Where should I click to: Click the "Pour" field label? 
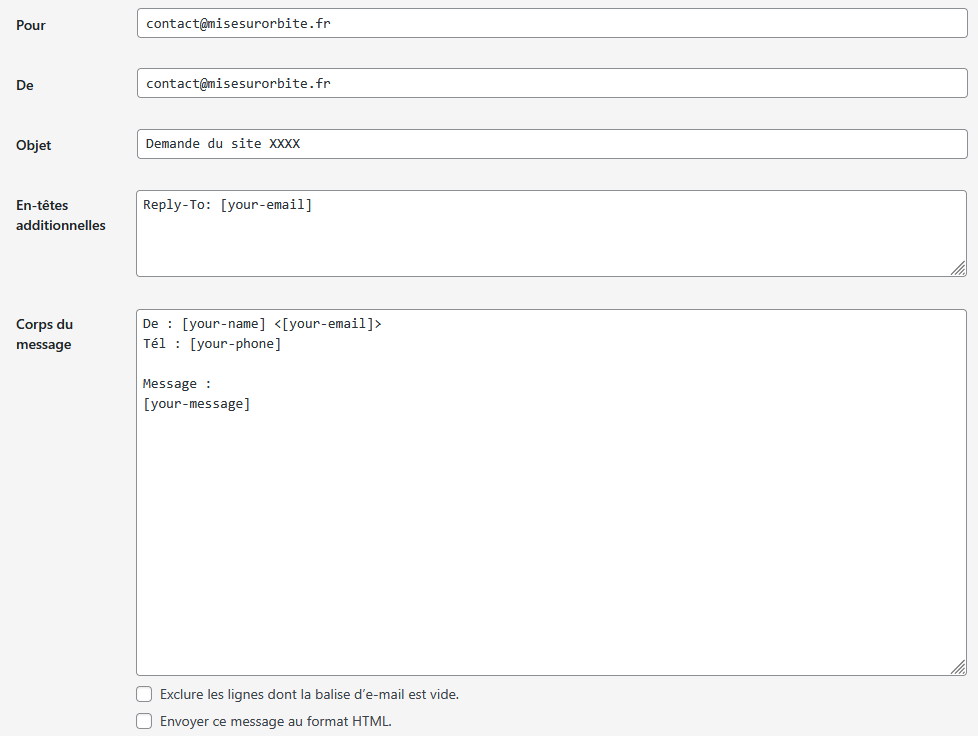point(30,25)
